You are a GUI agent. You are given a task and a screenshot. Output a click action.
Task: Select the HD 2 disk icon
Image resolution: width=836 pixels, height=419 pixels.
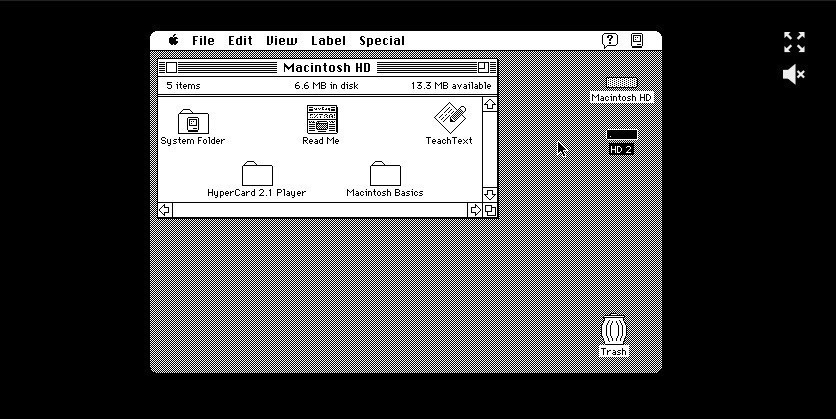(x=622, y=135)
